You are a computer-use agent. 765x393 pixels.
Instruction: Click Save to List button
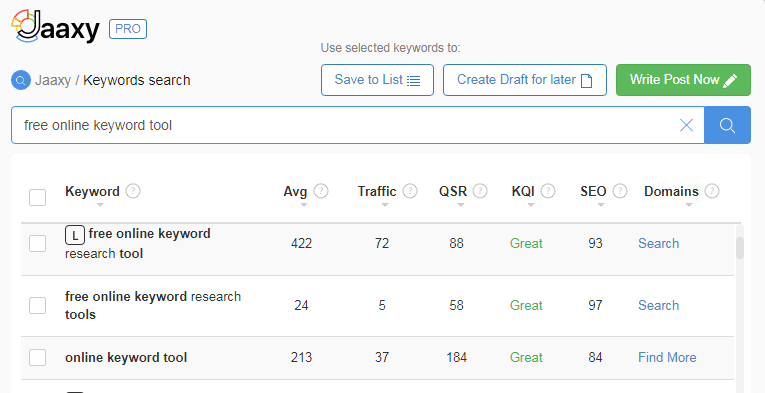[x=377, y=80]
